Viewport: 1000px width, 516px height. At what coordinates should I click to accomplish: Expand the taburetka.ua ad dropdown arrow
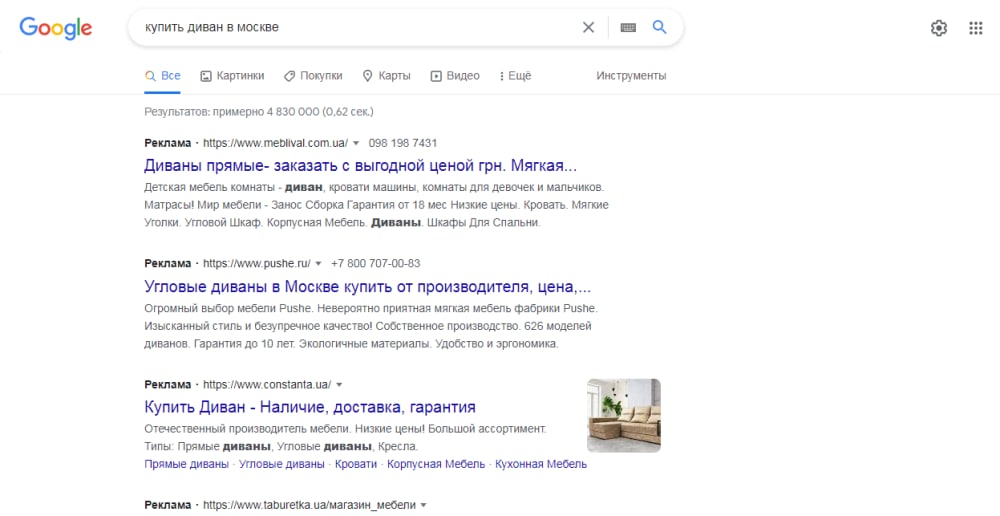pos(423,505)
